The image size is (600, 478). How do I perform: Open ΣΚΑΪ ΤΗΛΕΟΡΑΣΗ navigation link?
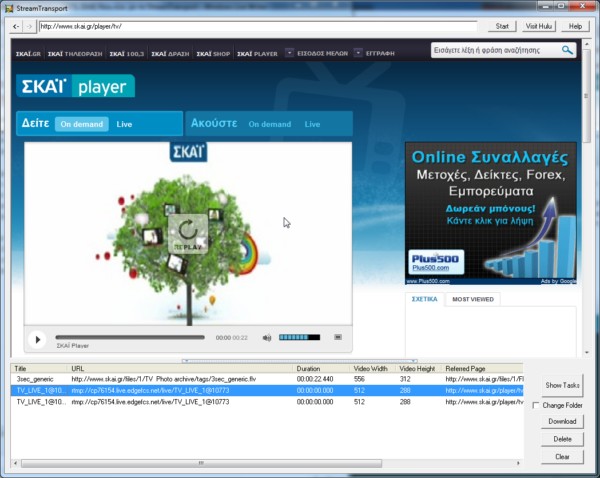[75, 54]
